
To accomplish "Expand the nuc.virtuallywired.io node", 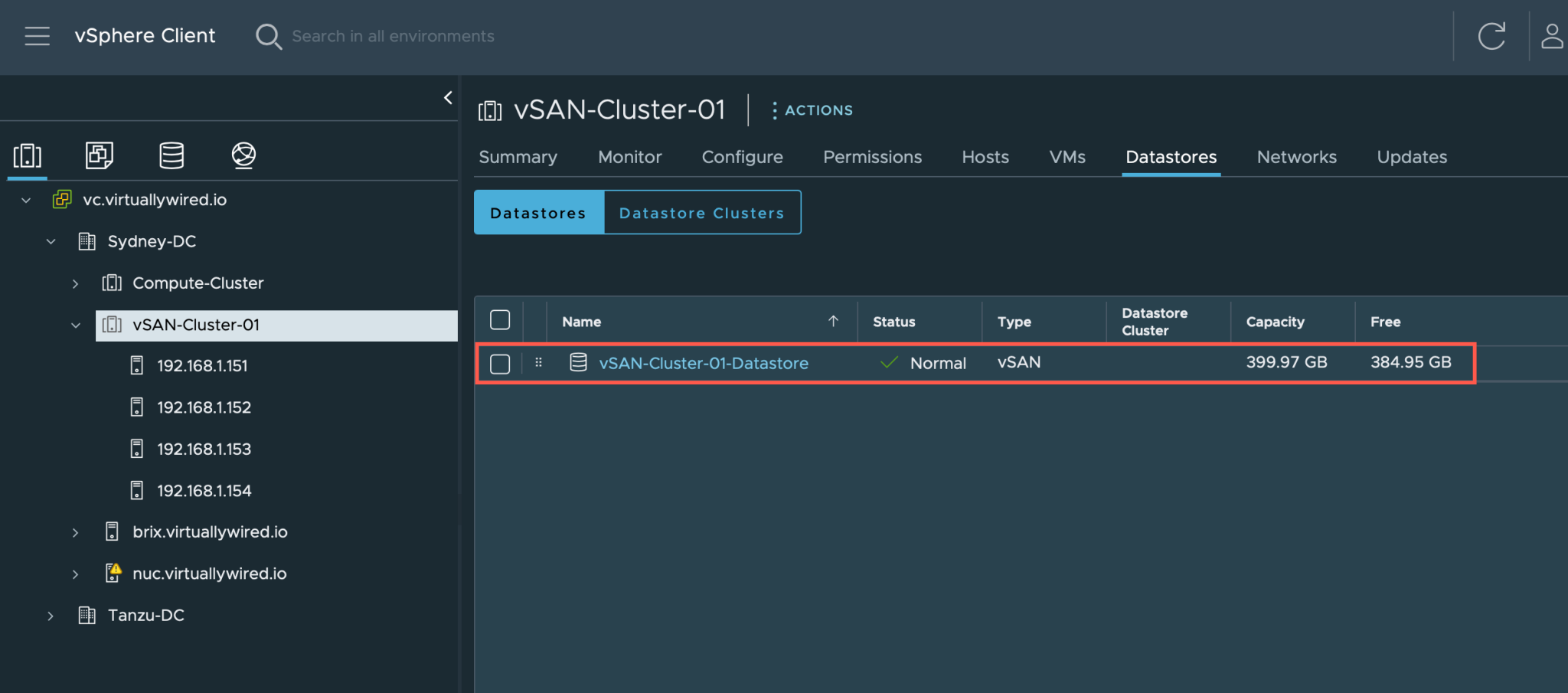I will click(x=75, y=574).
